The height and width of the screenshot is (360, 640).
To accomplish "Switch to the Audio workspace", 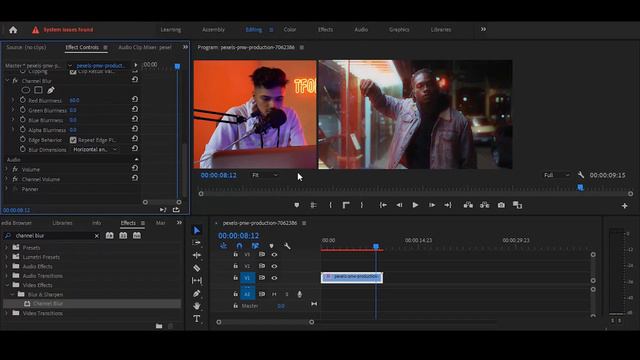I will coord(361,29).
